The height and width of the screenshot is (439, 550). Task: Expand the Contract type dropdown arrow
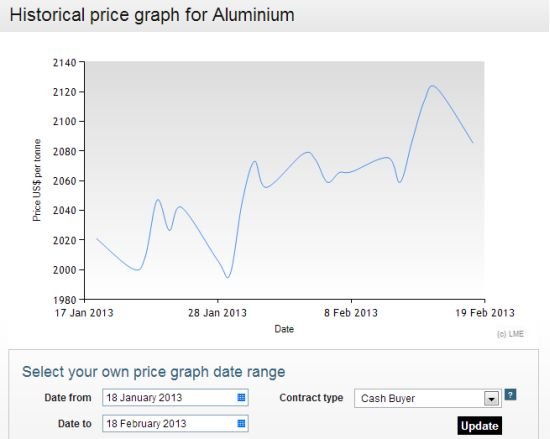pos(491,399)
